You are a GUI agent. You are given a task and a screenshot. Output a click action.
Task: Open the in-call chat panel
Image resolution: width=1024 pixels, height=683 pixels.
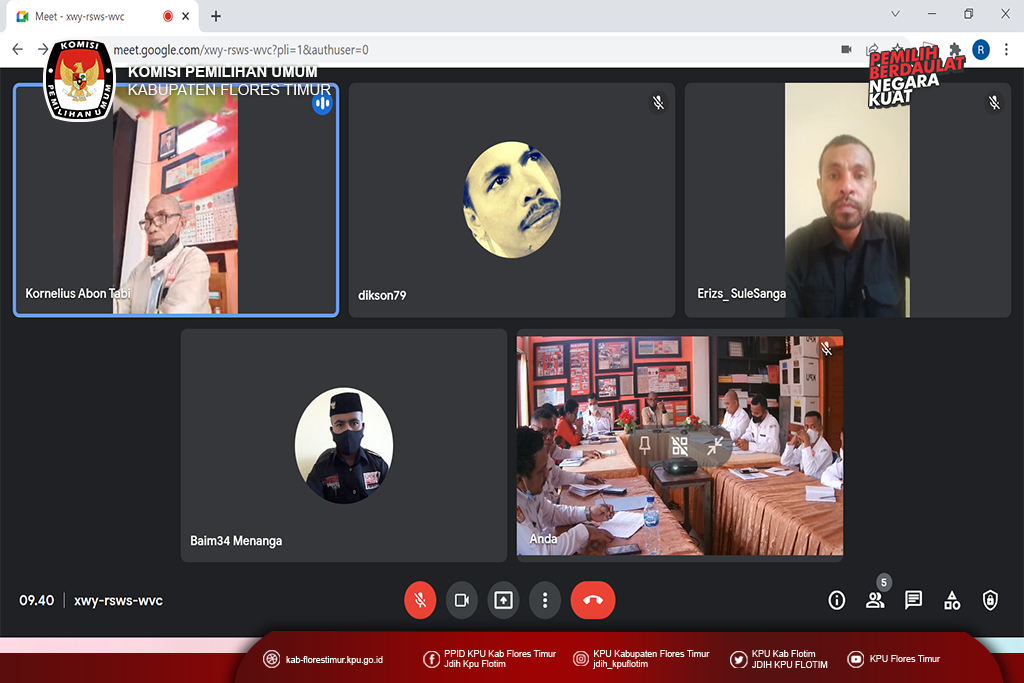click(913, 600)
